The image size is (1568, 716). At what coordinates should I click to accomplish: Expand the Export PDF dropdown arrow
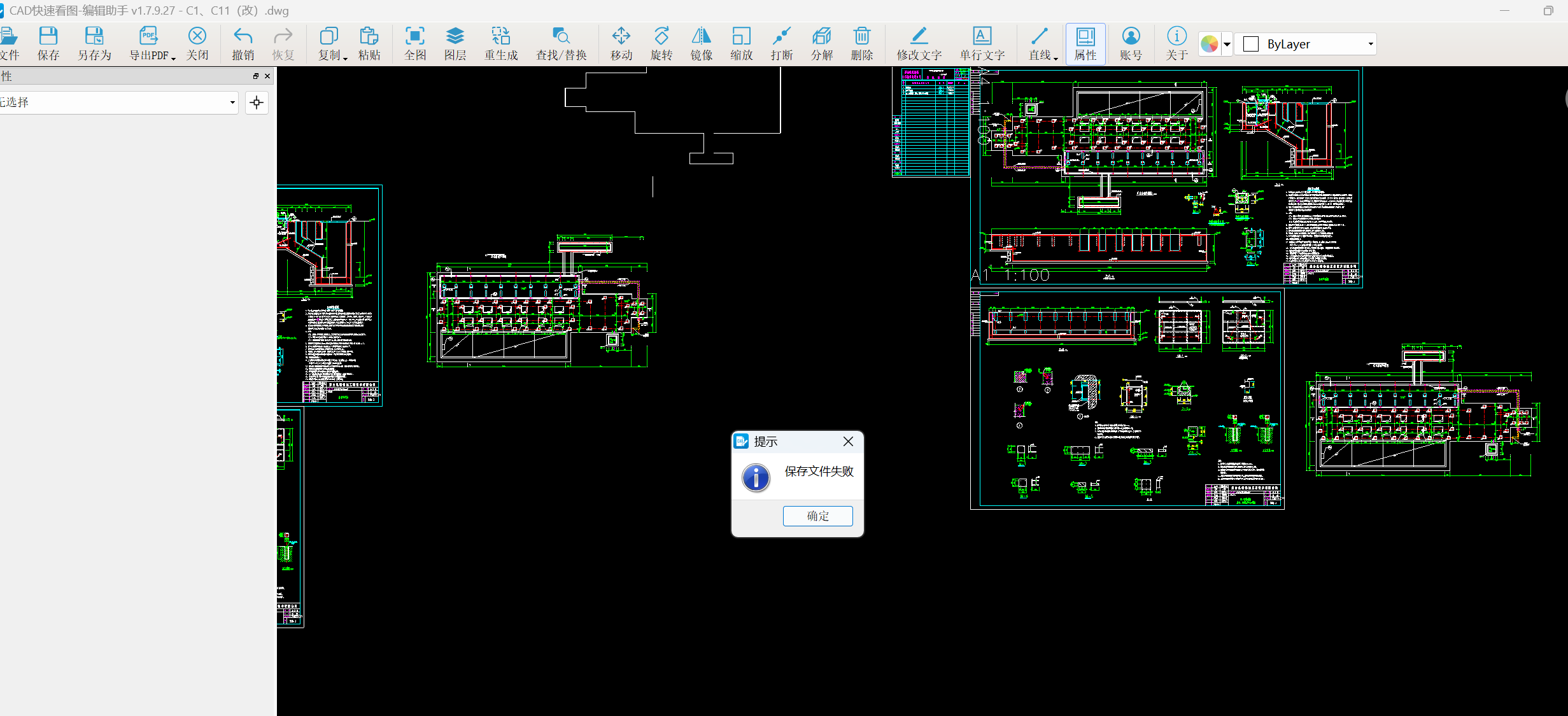tap(173, 58)
